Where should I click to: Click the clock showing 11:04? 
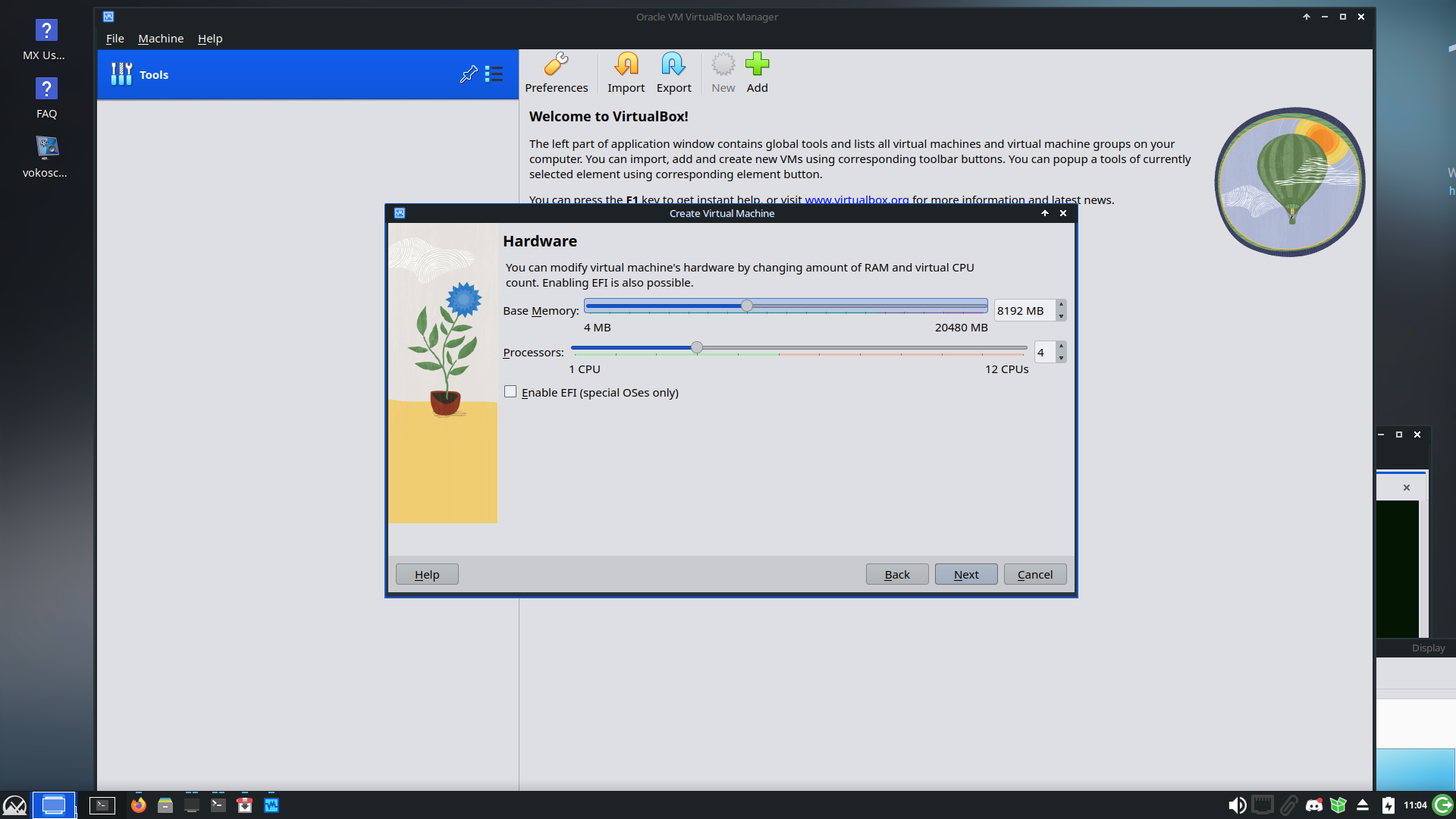pos(1415,805)
